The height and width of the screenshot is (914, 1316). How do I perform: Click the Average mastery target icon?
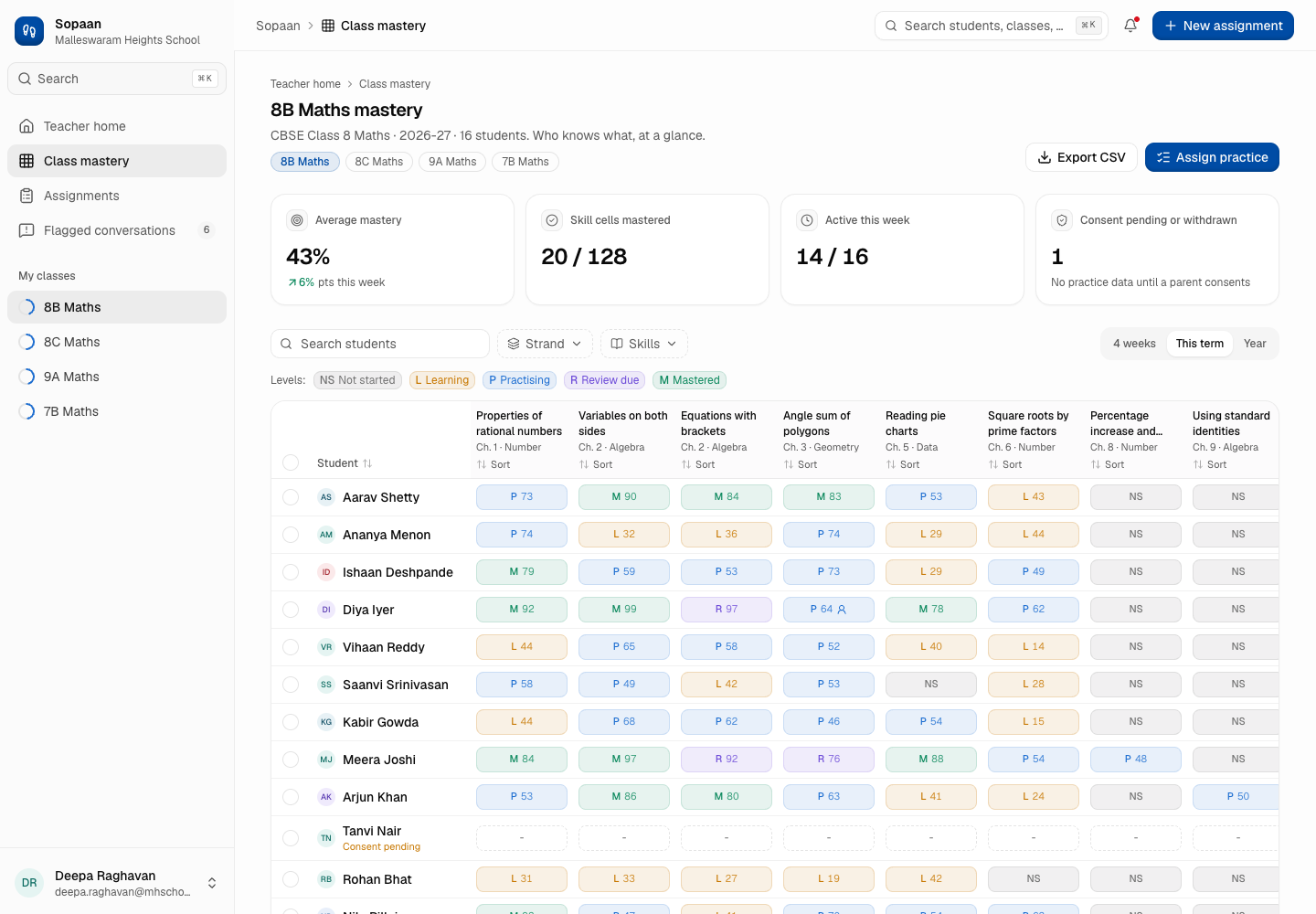(x=297, y=220)
